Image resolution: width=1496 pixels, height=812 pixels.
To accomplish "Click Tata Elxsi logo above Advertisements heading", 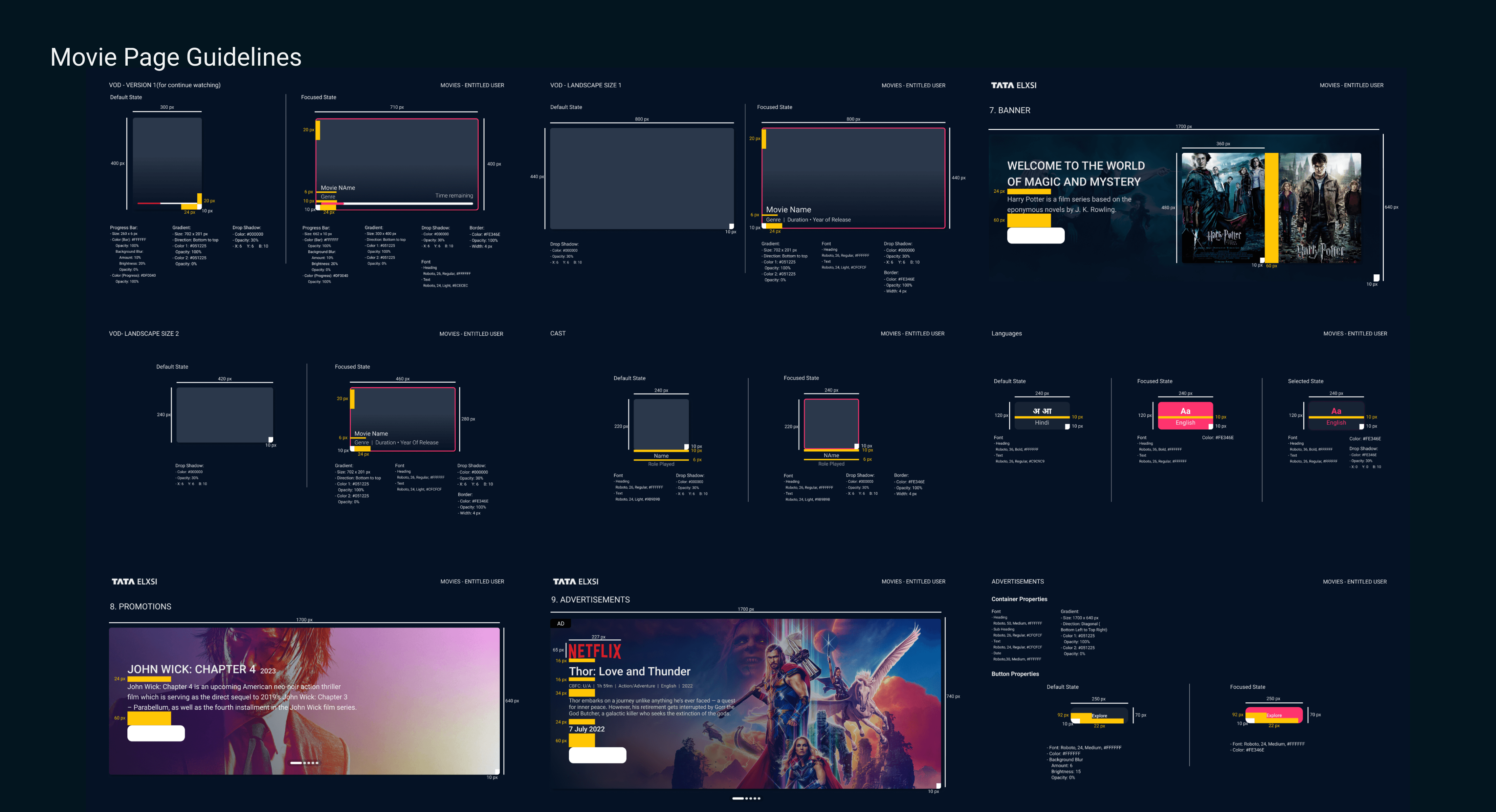I will pos(576,582).
